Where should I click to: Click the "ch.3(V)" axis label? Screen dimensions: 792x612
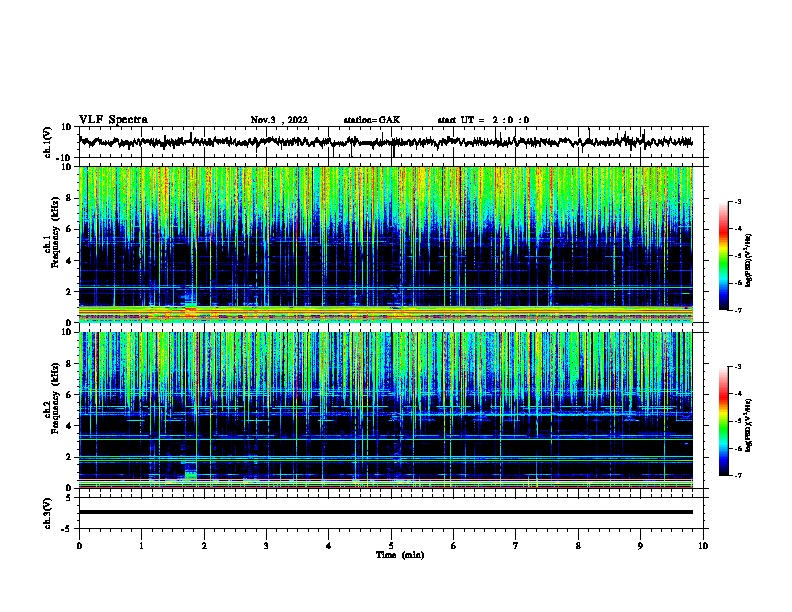(x=47, y=513)
